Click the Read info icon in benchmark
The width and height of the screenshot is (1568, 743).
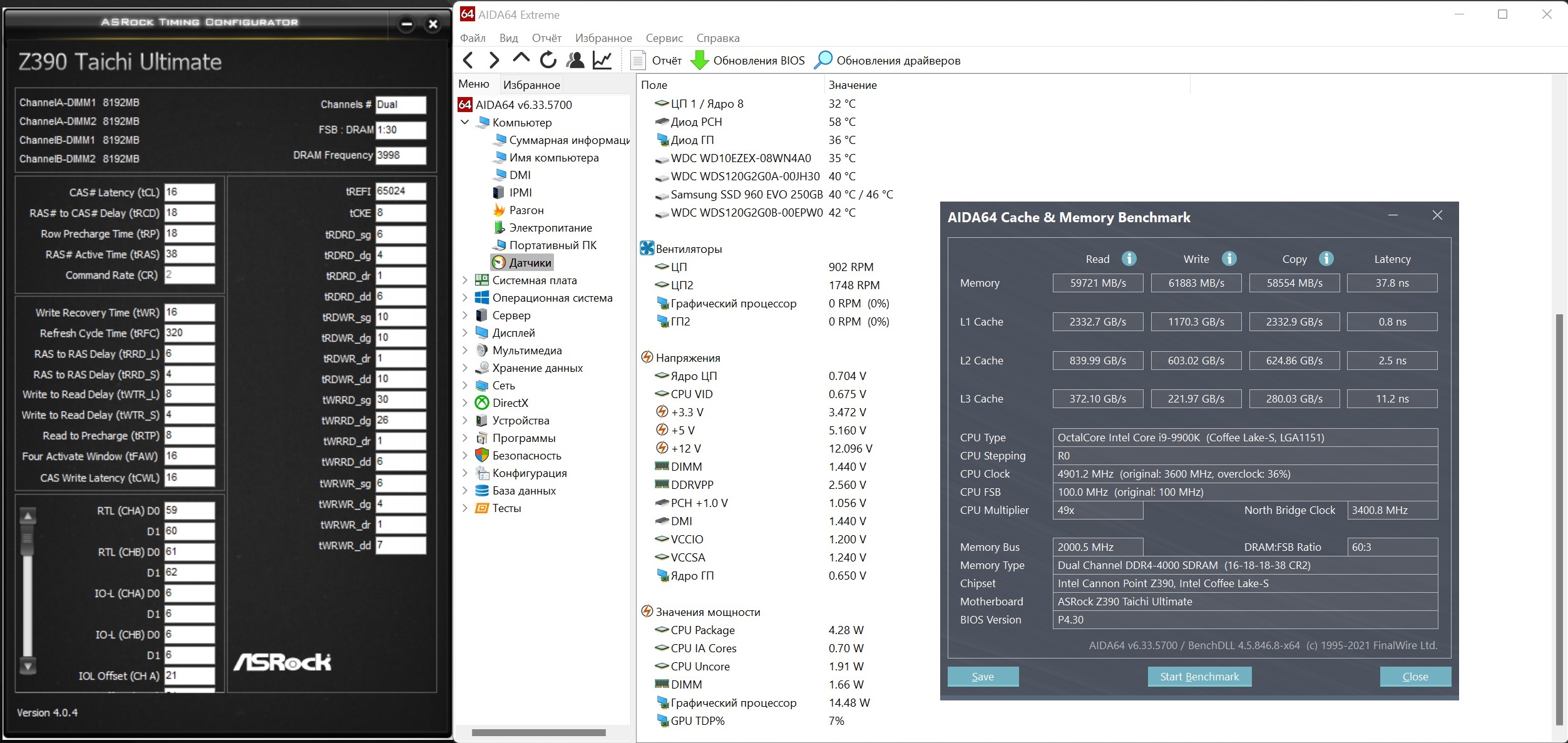click(1129, 259)
